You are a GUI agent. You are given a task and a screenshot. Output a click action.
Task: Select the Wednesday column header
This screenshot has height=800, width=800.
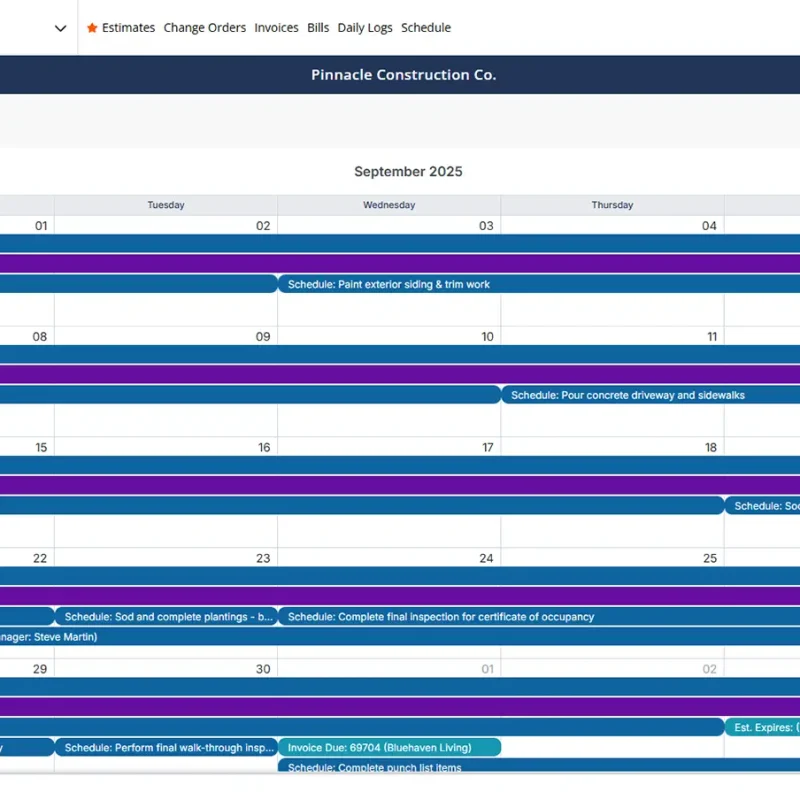pos(389,205)
